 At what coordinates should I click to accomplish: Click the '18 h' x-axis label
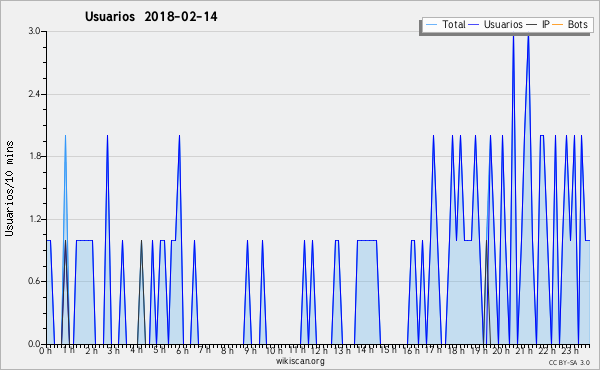coord(456,350)
